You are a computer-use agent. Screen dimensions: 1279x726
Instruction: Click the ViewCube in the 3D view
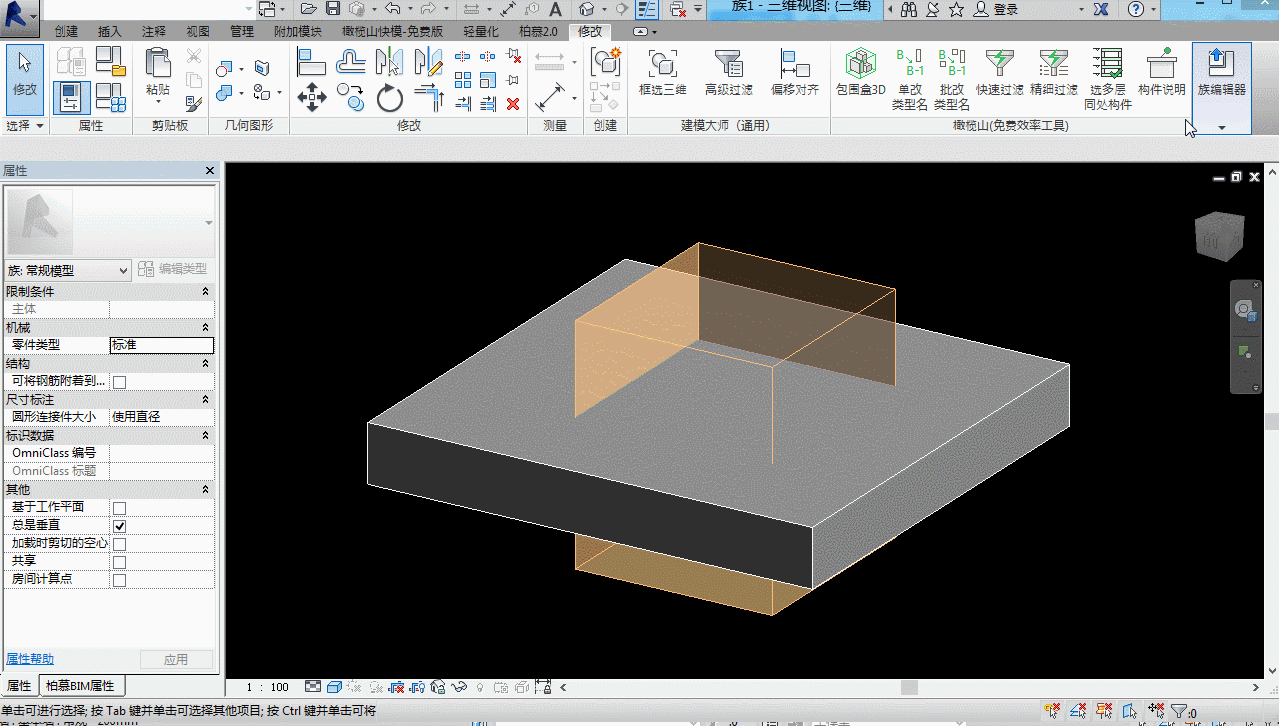(1219, 236)
